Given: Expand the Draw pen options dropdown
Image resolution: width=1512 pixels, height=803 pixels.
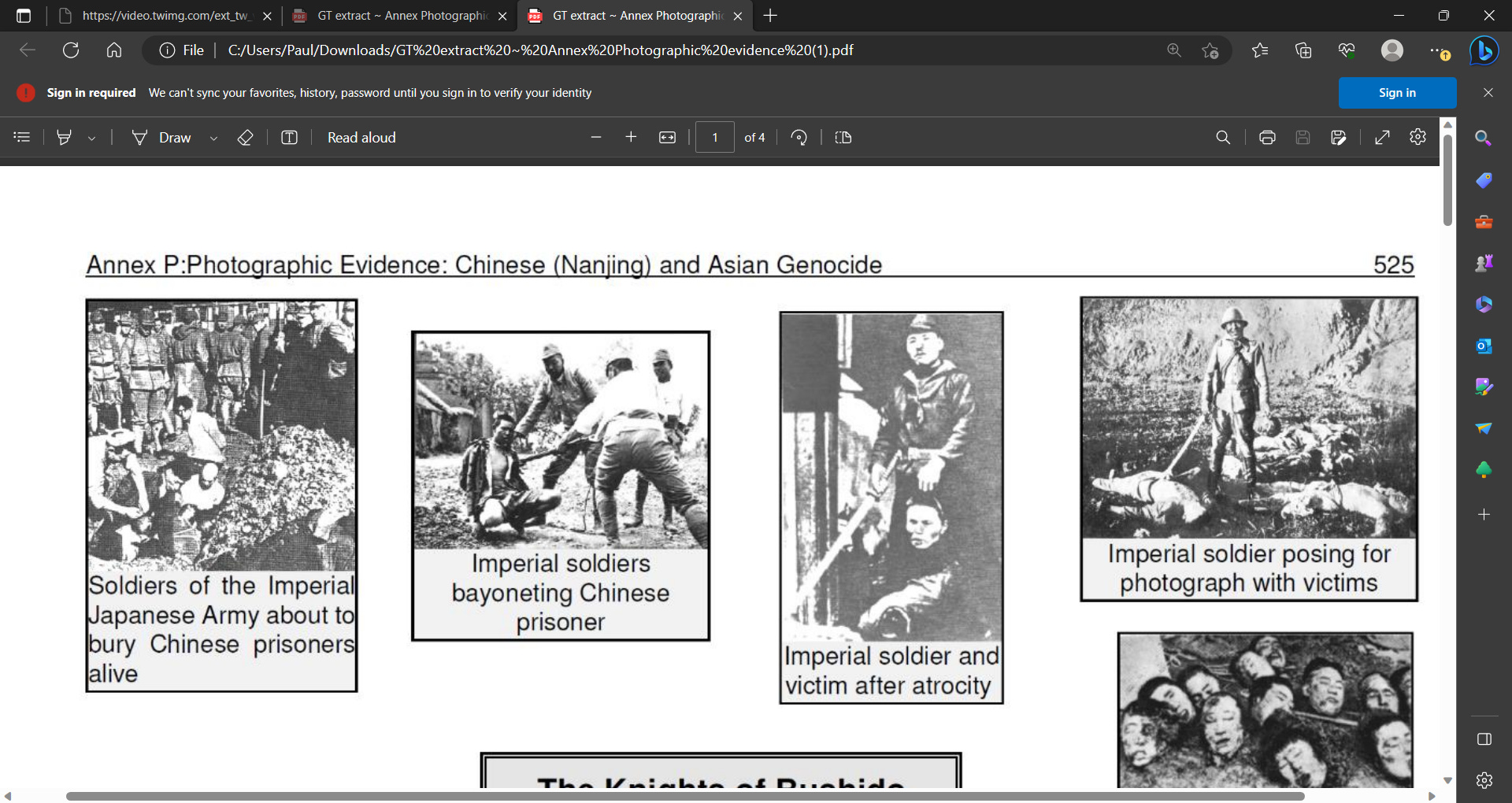Looking at the screenshot, I should pyautogui.click(x=213, y=138).
